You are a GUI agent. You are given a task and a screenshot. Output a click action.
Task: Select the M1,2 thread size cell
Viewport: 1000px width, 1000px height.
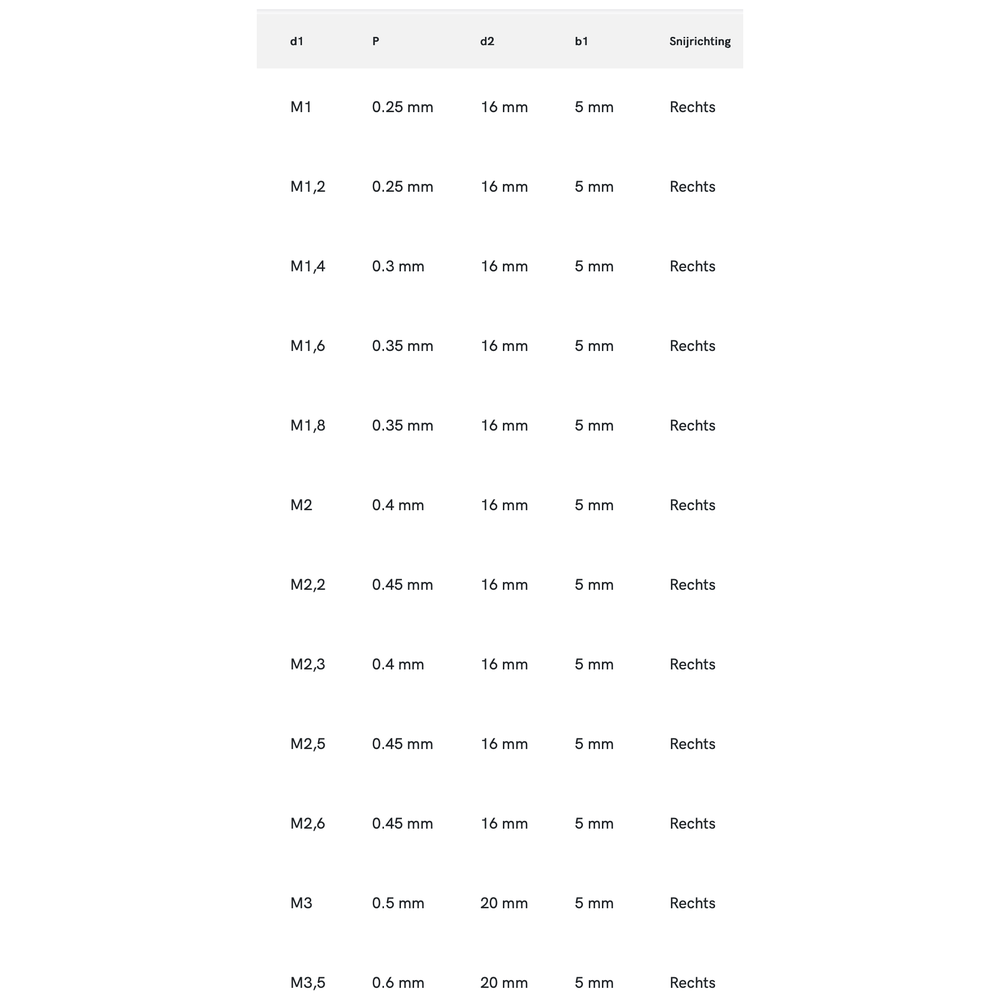coord(308,187)
